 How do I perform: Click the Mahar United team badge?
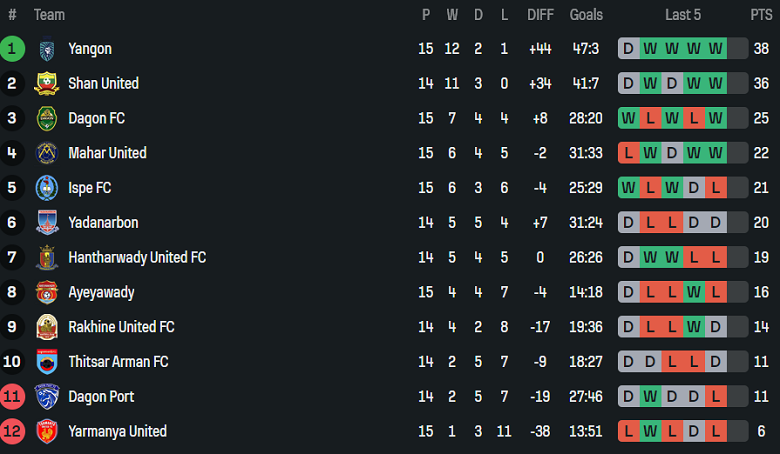(x=47, y=153)
